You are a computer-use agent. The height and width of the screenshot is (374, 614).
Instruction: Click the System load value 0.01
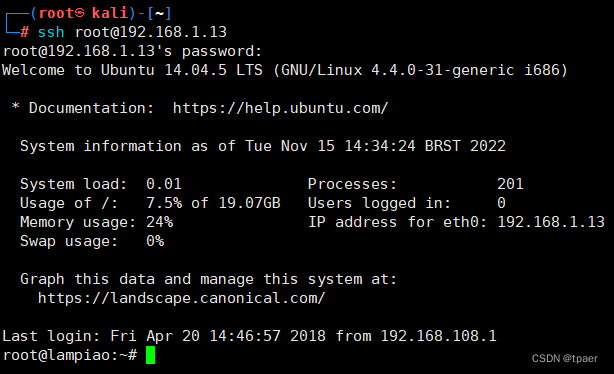point(164,184)
